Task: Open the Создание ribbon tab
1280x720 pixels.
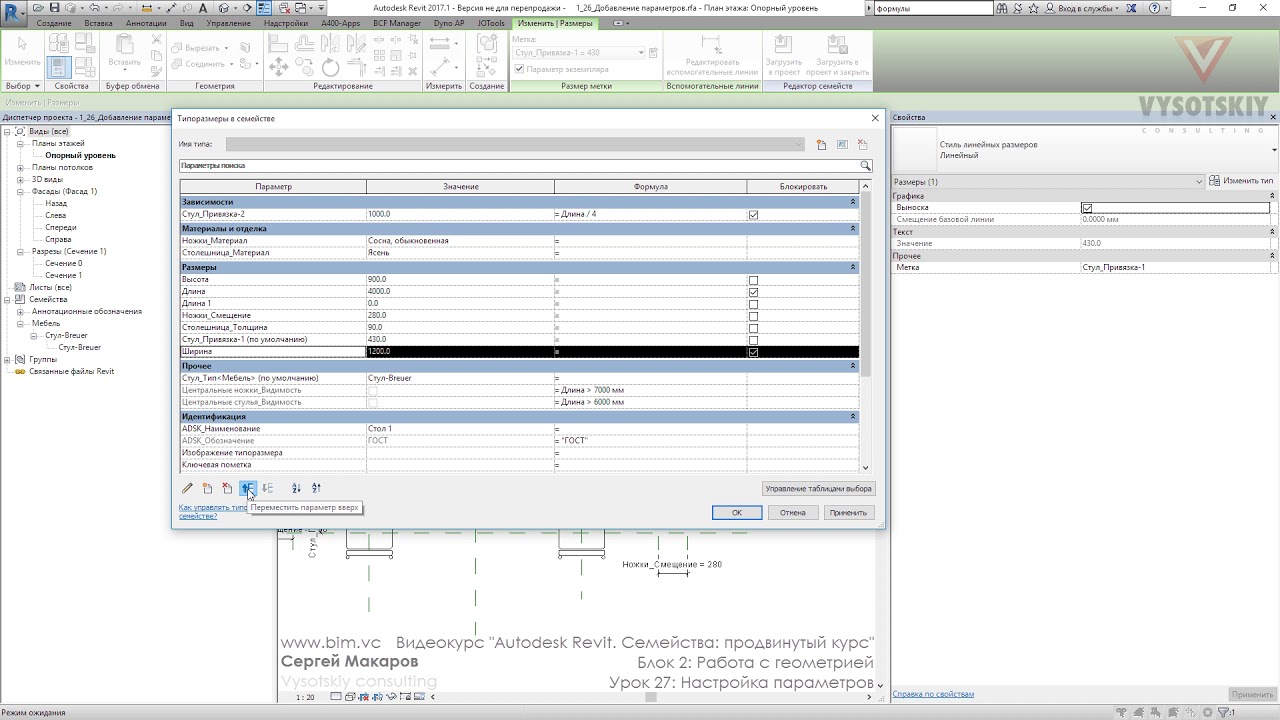Action: pyautogui.click(x=54, y=23)
